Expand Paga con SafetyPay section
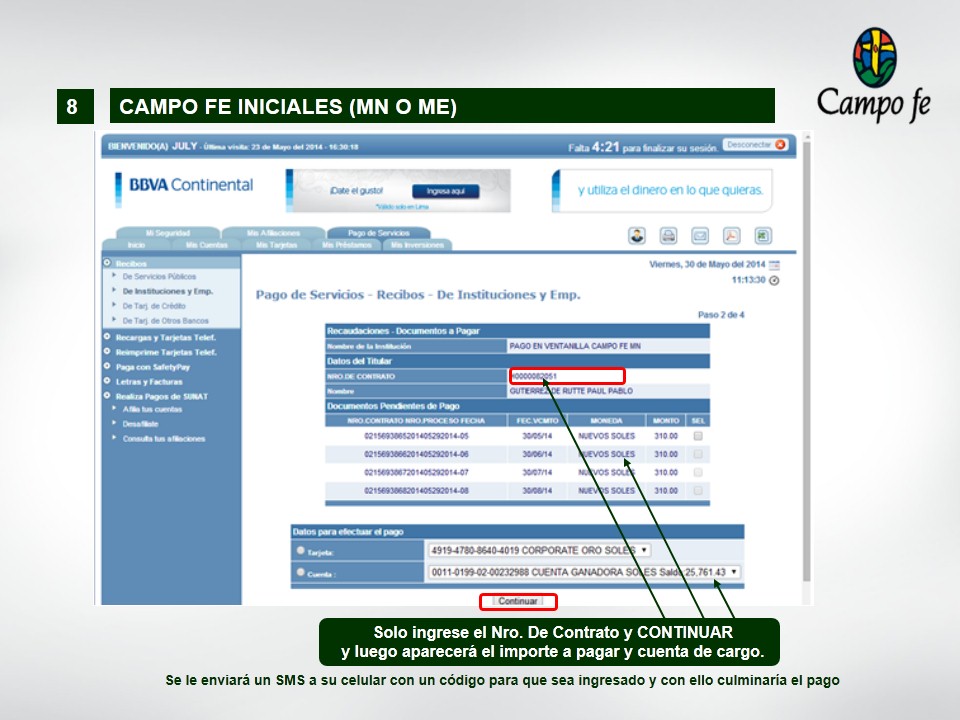The image size is (960, 720). click(107, 366)
